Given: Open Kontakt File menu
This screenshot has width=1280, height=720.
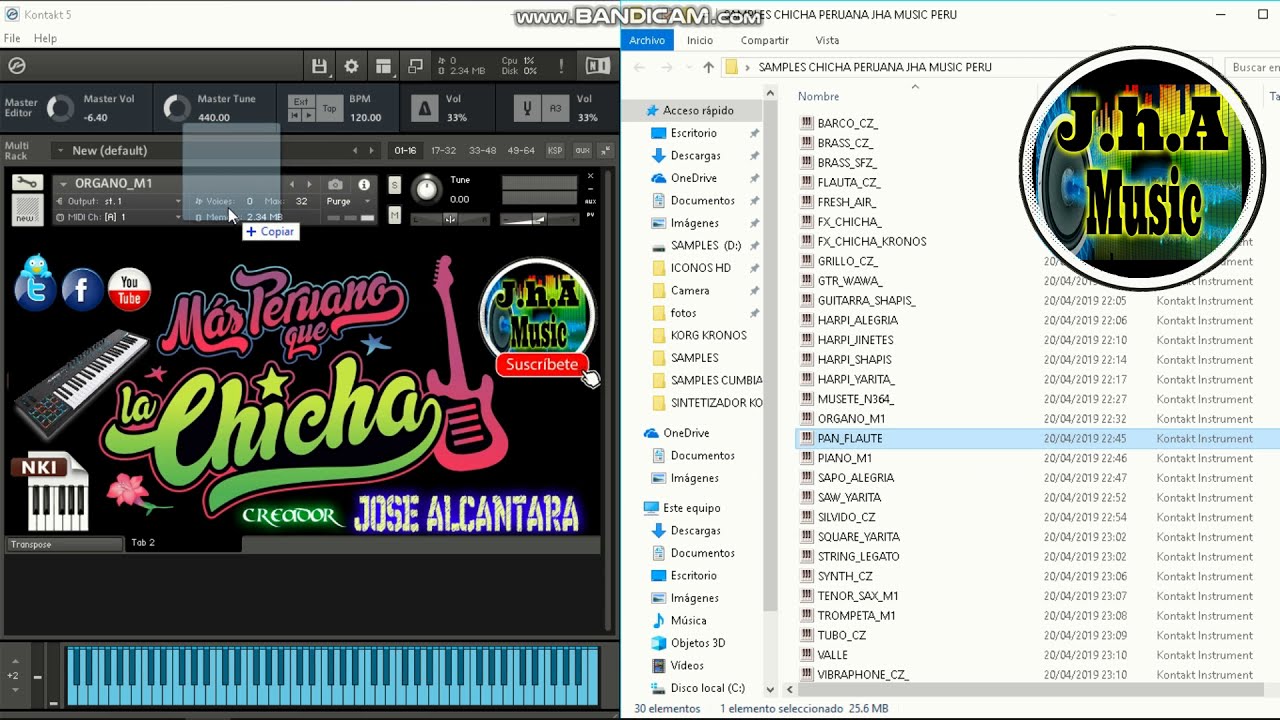Looking at the screenshot, I should click(12, 38).
